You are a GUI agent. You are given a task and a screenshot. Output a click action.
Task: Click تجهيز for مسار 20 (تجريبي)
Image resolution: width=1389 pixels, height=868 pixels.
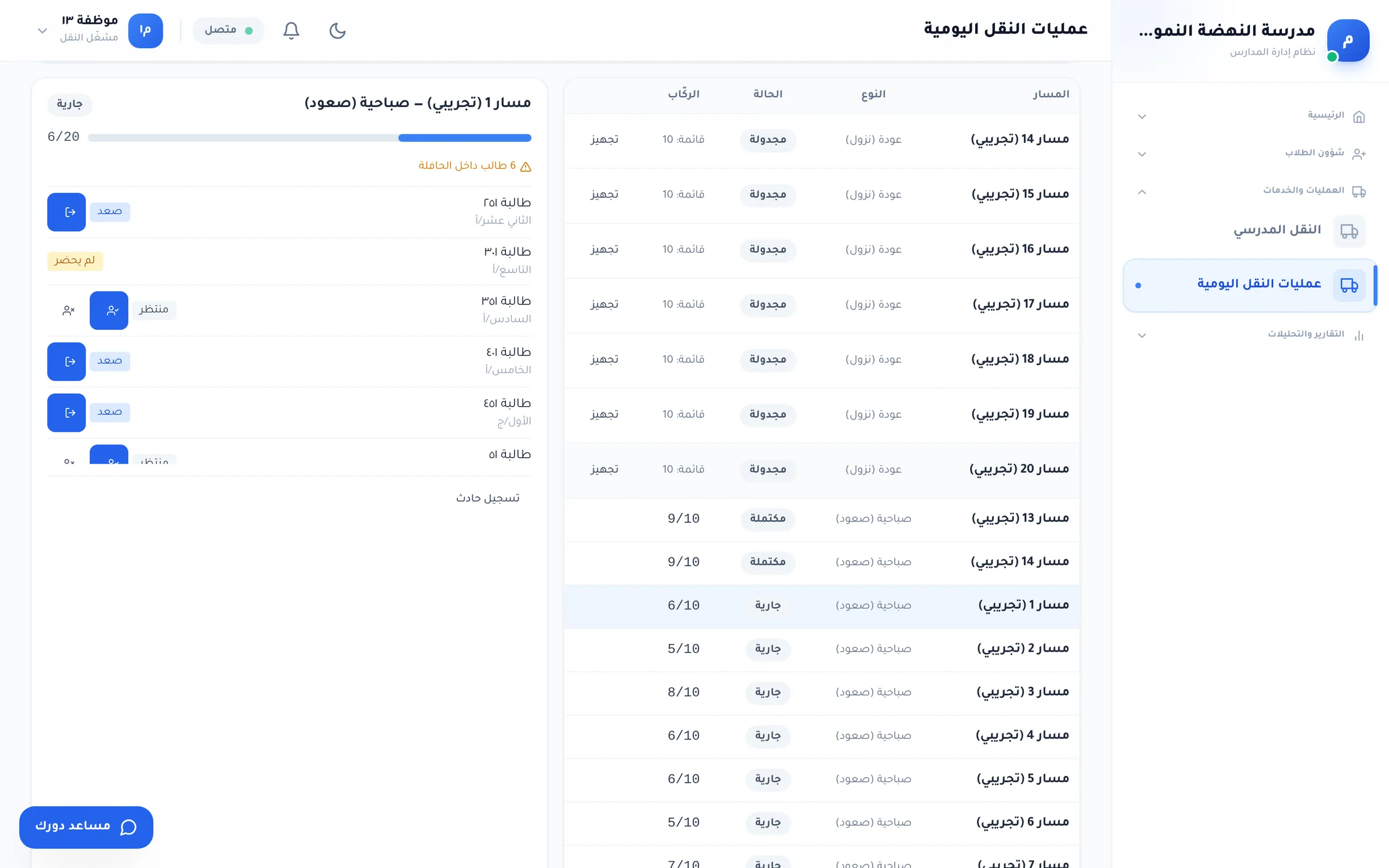(604, 469)
